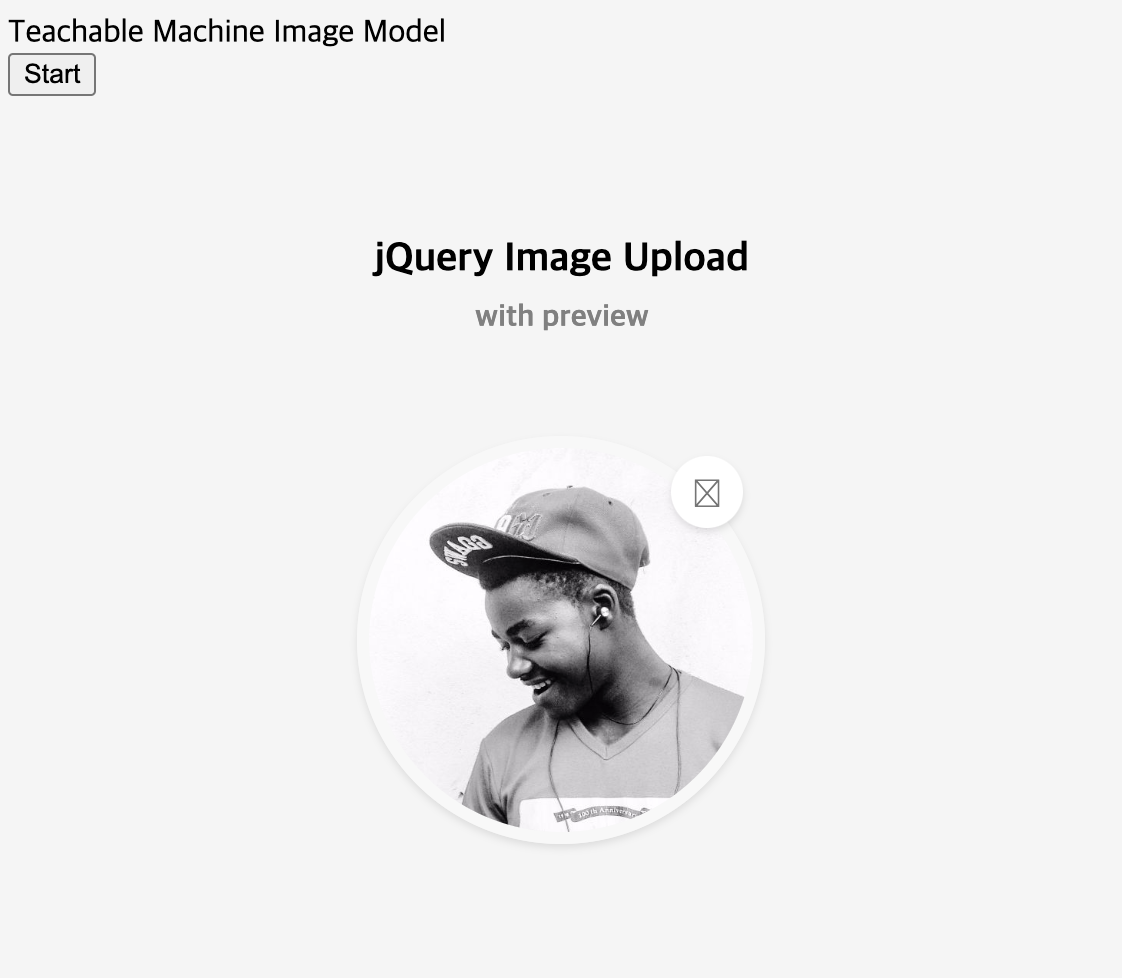Viewport: 1122px width, 978px height.
Task: Click the word 'Image' in the bold heading
Action: coord(558,257)
